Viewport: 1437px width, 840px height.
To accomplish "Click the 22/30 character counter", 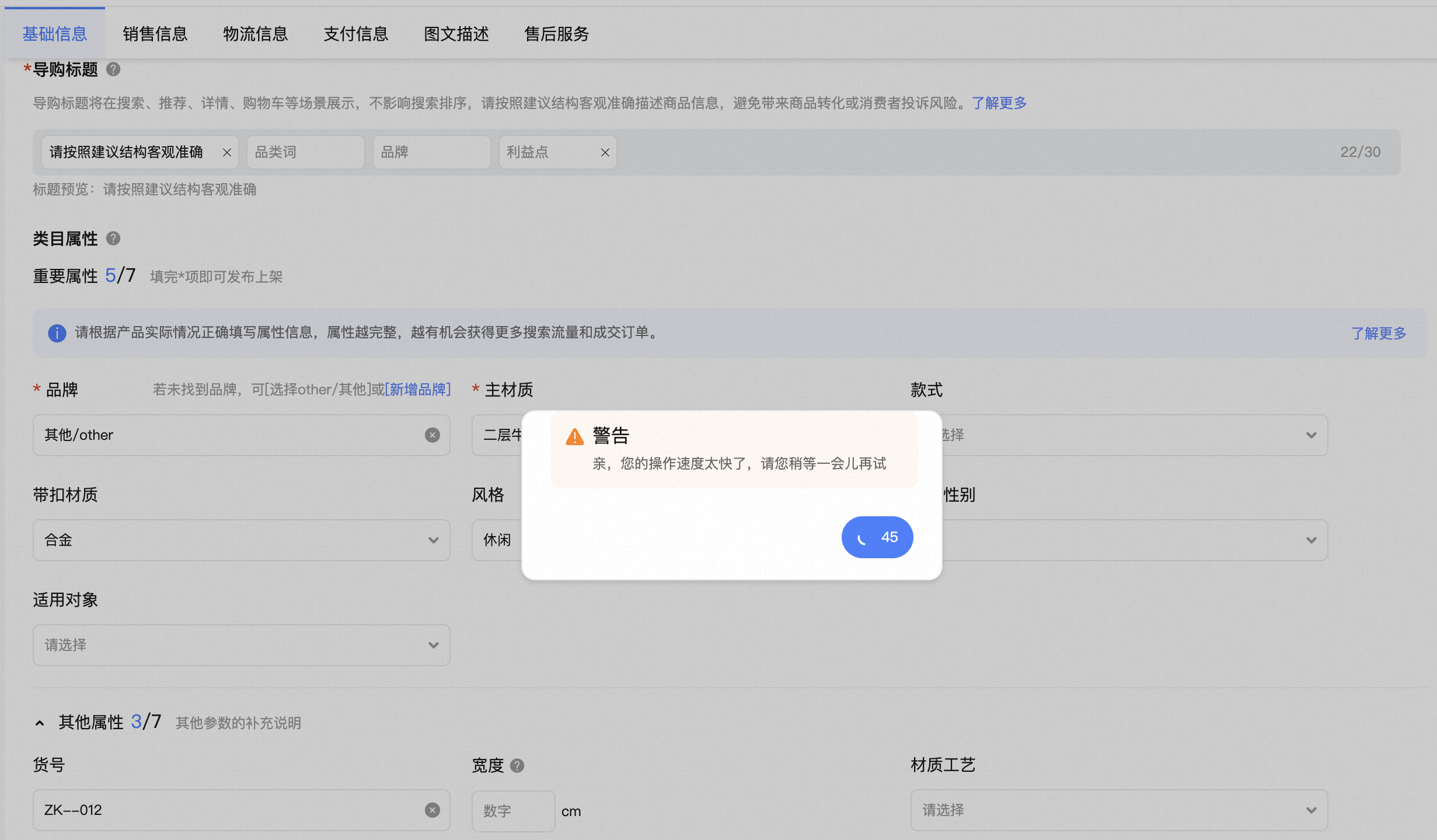I will (x=1361, y=152).
